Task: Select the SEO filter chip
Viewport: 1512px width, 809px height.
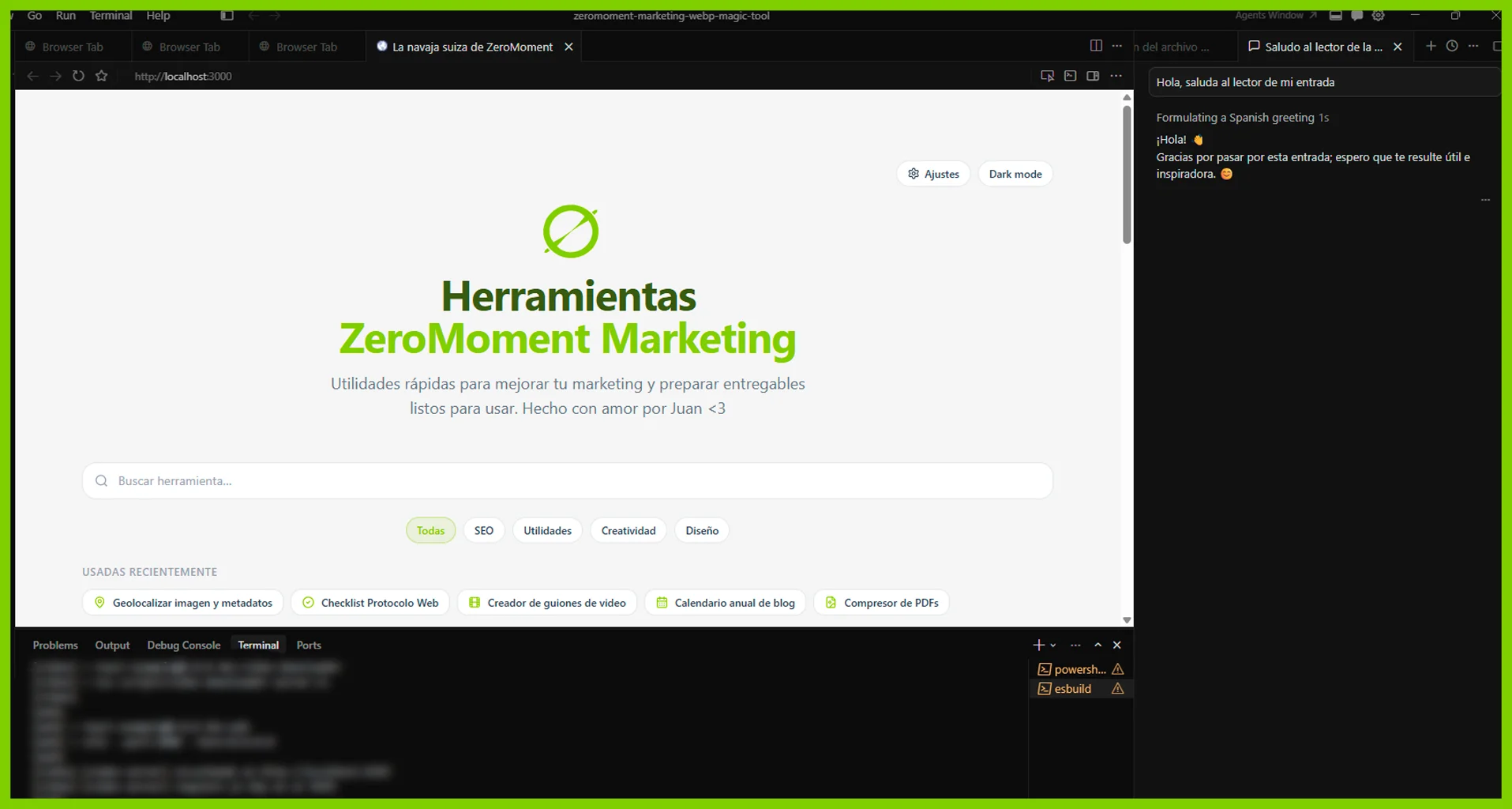Action: tap(484, 530)
